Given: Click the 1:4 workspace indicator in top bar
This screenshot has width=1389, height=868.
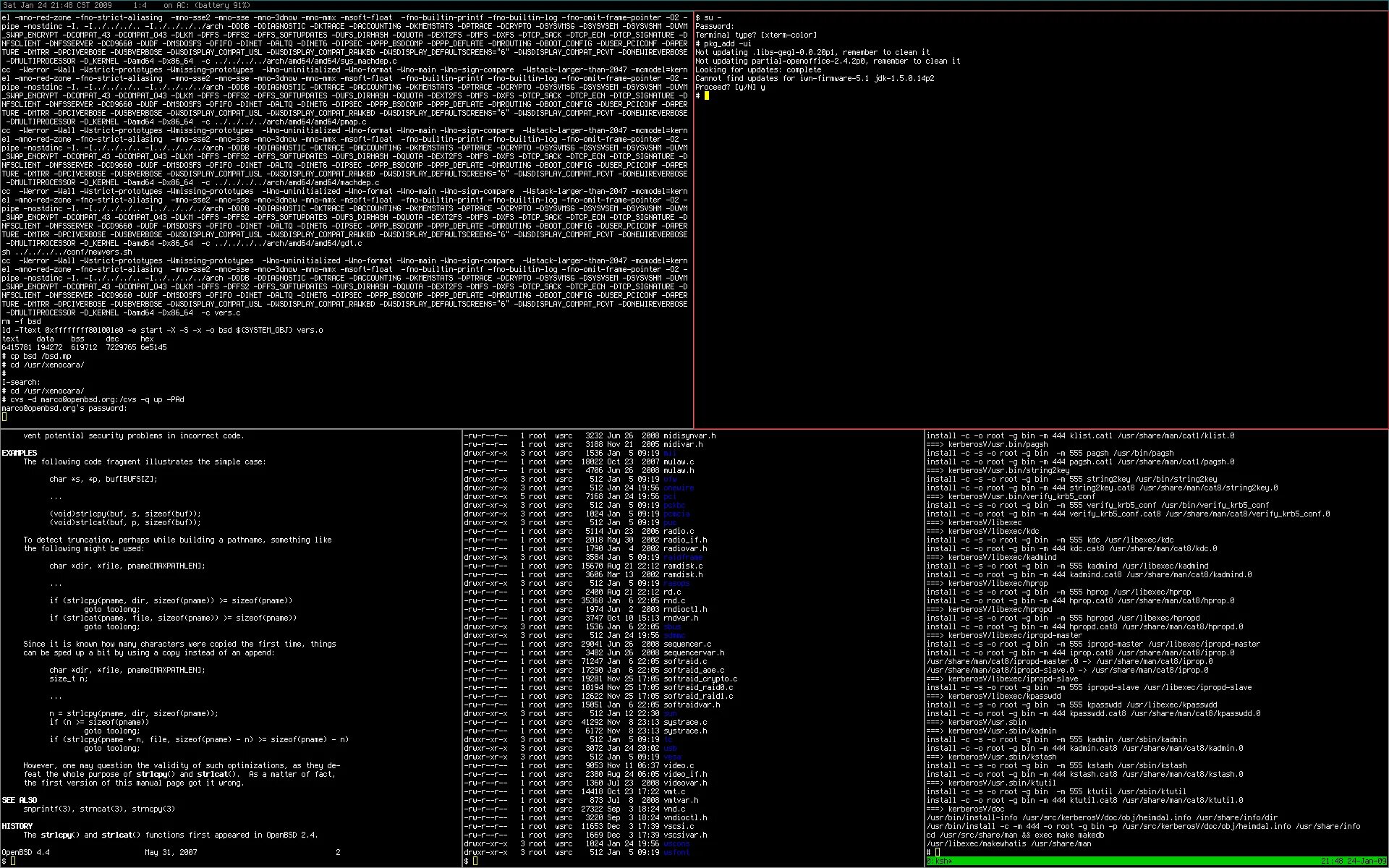Looking at the screenshot, I should (x=140, y=5).
